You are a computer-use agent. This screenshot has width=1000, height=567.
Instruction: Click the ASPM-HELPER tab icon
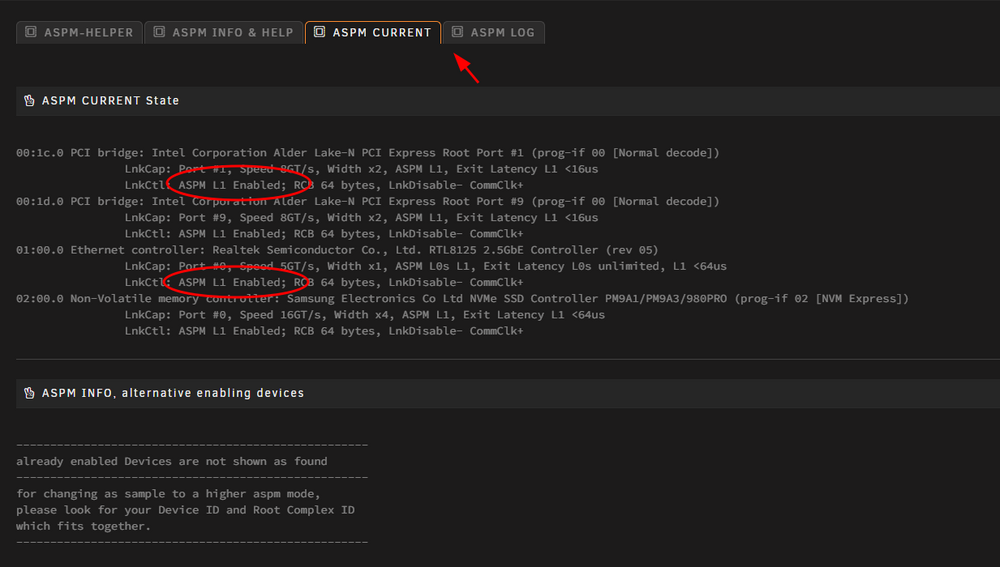[x=31, y=32]
